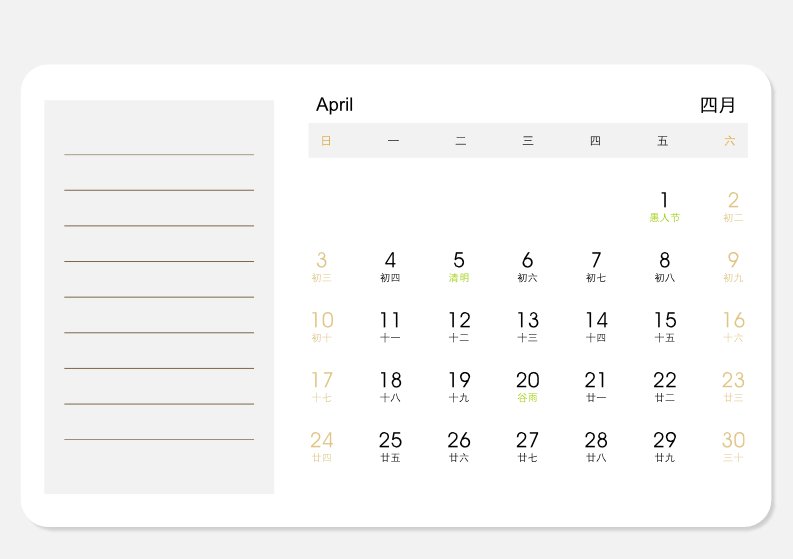Select Sunday April 24 date

tap(322, 447)
